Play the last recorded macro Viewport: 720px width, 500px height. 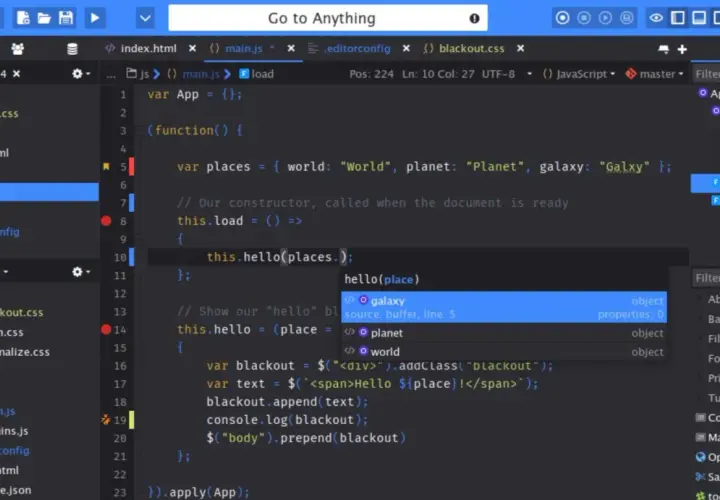605,18
